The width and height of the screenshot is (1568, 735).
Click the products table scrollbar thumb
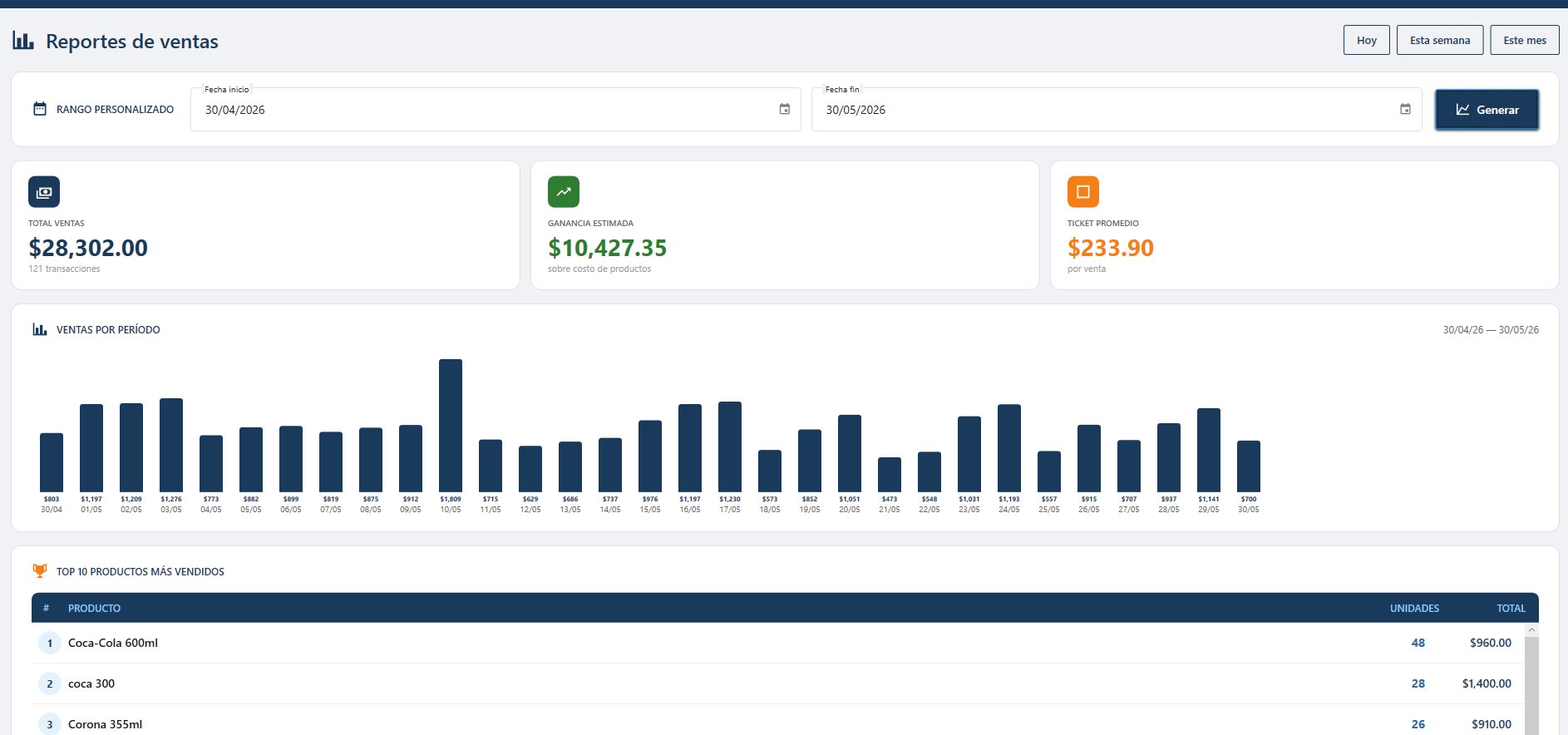[x=1531, y=686]
